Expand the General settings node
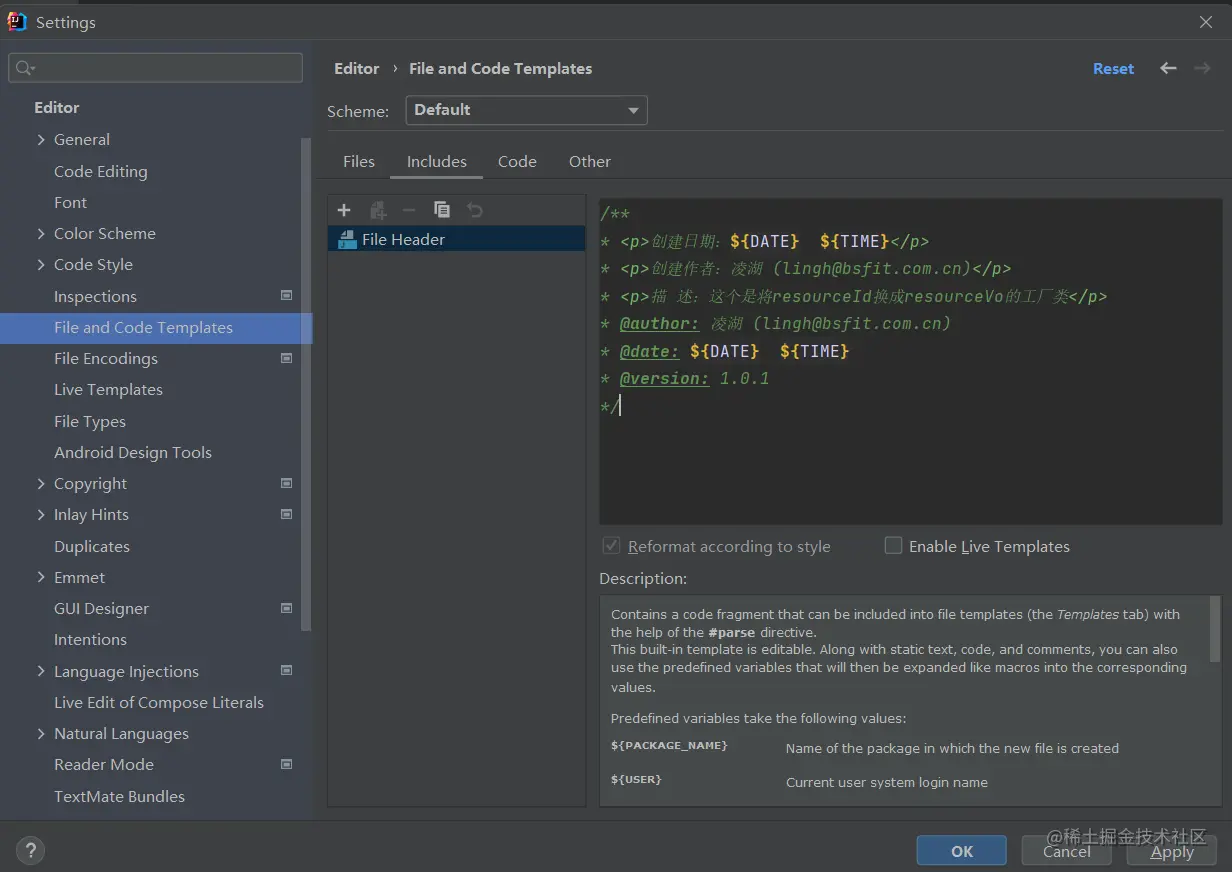This screenshot has height=872, width=1232. pos(41,140)
